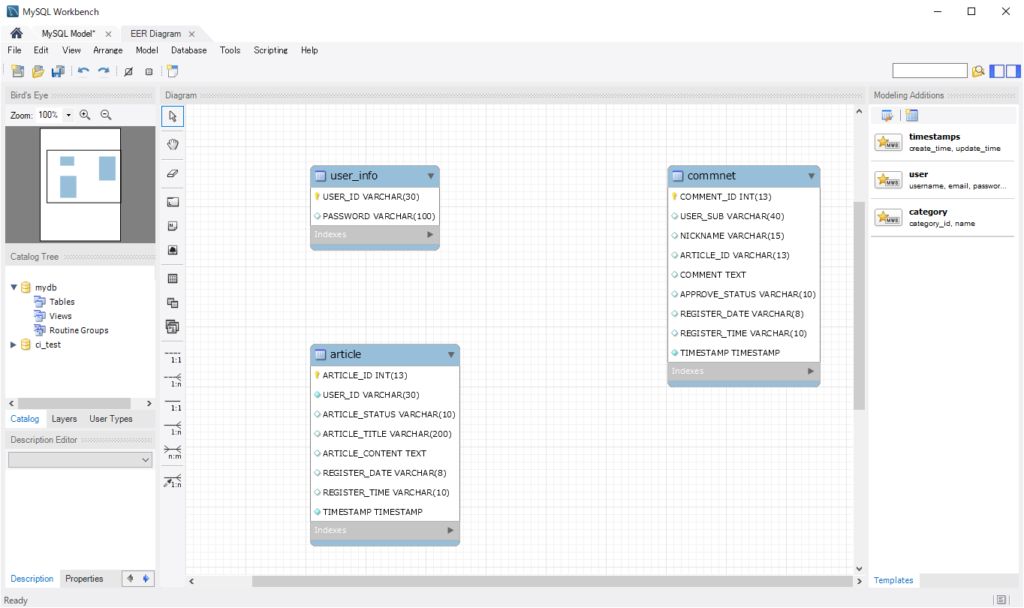
Task: Switch to the Layers tab
Action: [64, 419]
